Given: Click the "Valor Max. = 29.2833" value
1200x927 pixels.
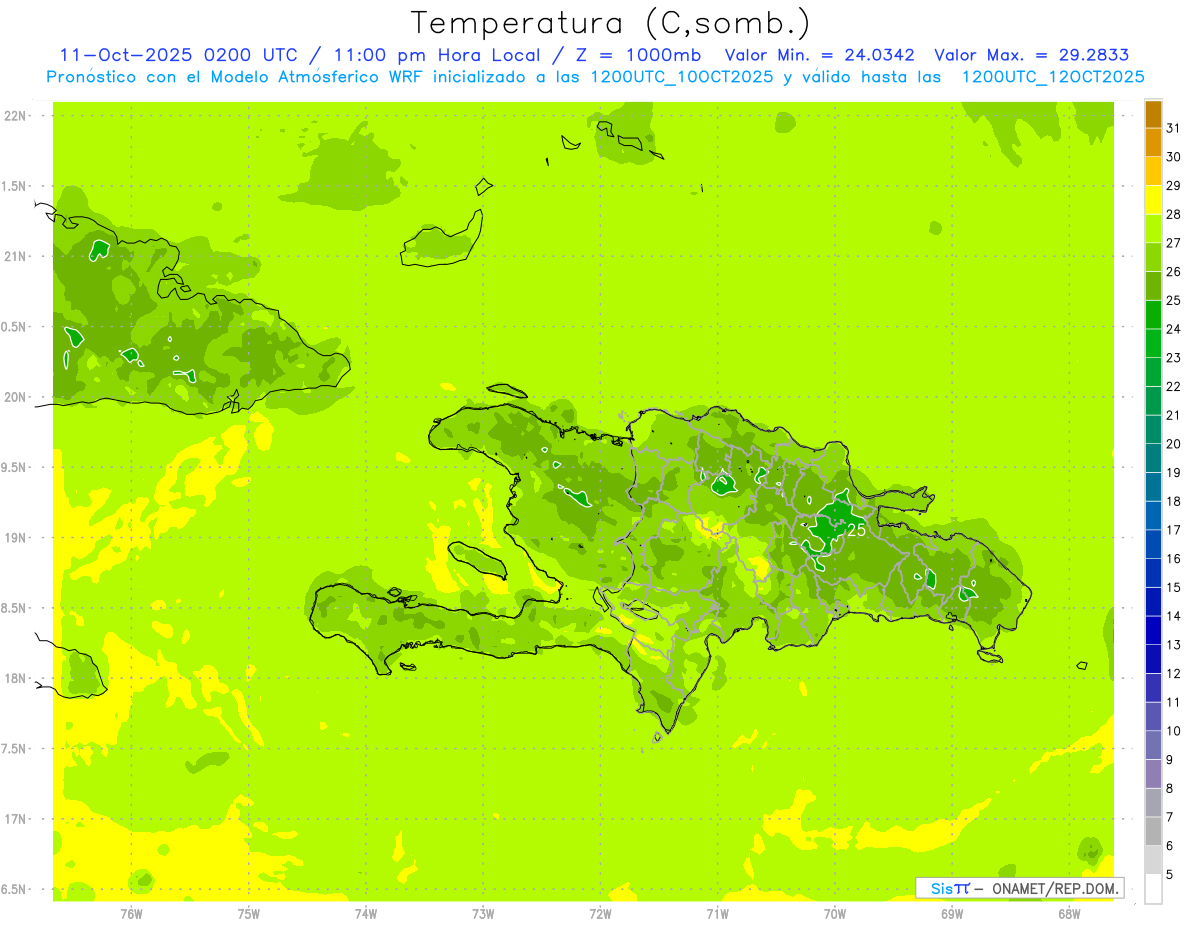Looking at the screenshot, I should pyautogui.click(x=1031, y=55).
